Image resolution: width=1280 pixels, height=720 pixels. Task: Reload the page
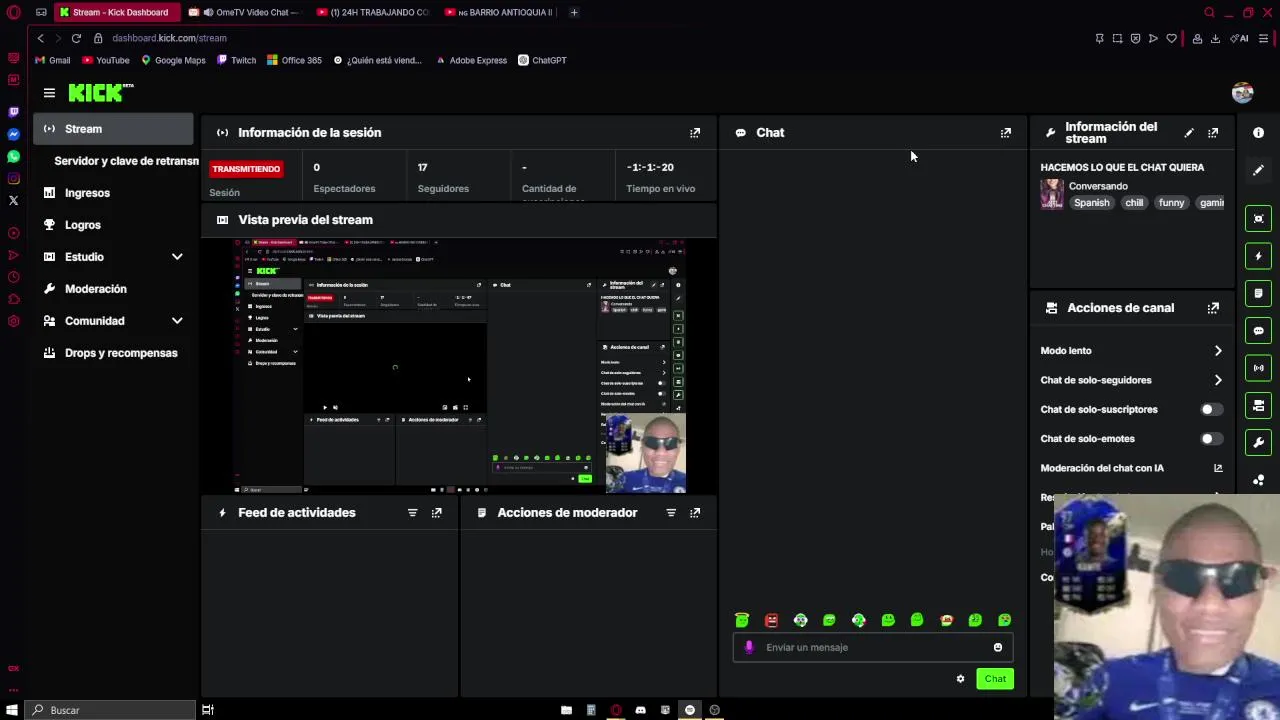point(76,38)
